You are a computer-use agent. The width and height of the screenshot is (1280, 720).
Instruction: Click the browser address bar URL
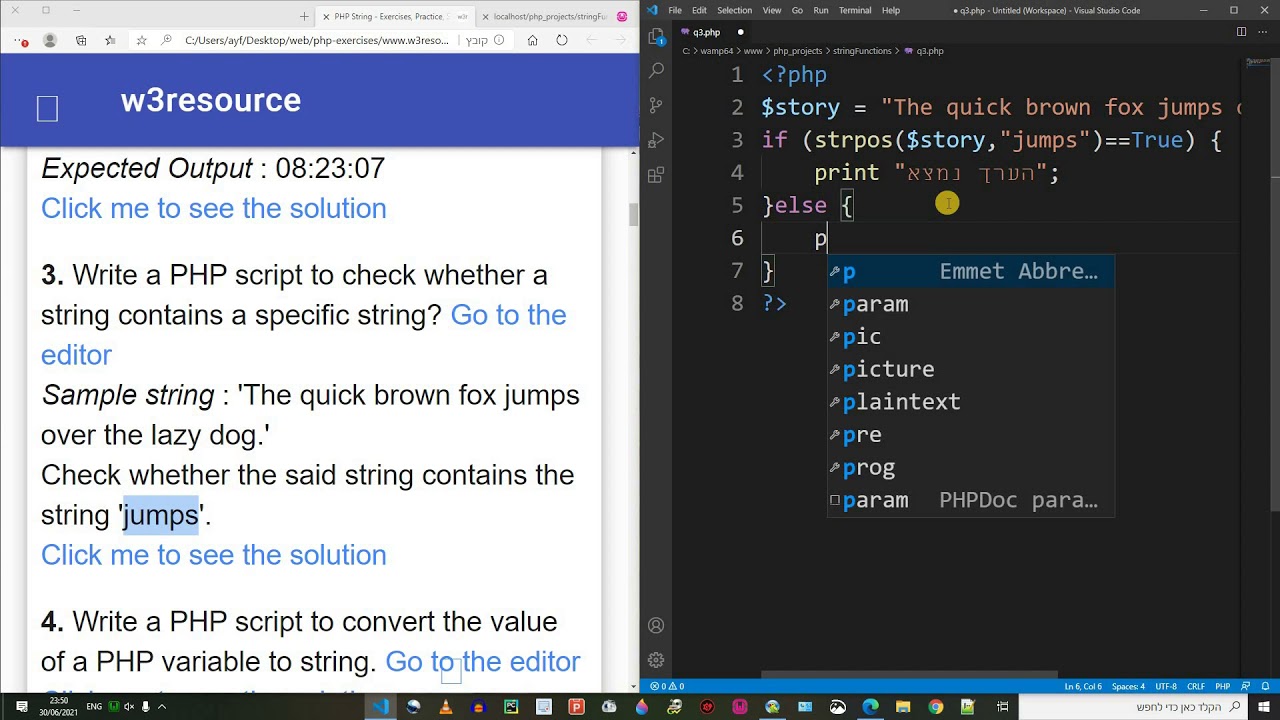tap(317, 41)
